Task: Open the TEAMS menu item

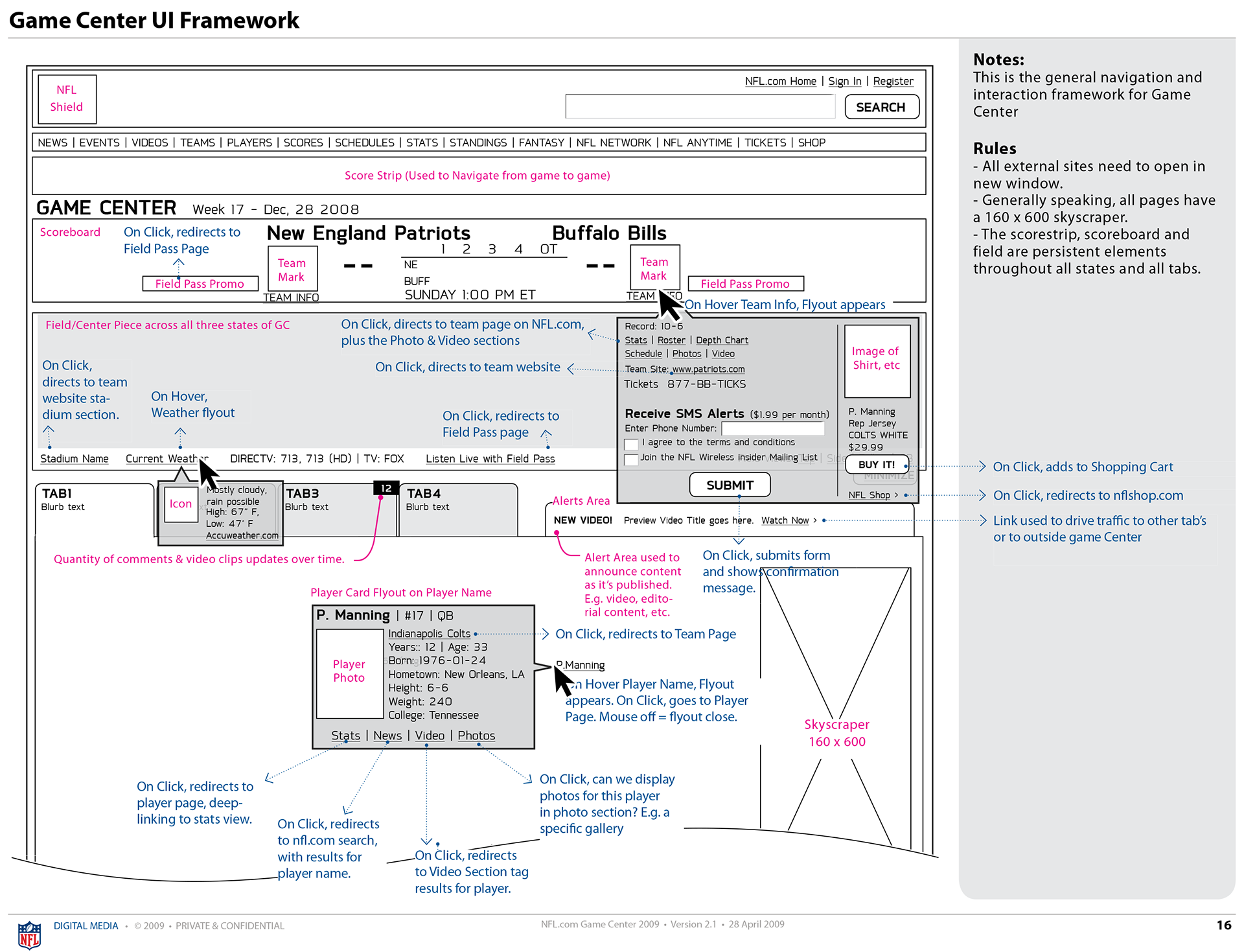Action: click(x=198, y=143)
